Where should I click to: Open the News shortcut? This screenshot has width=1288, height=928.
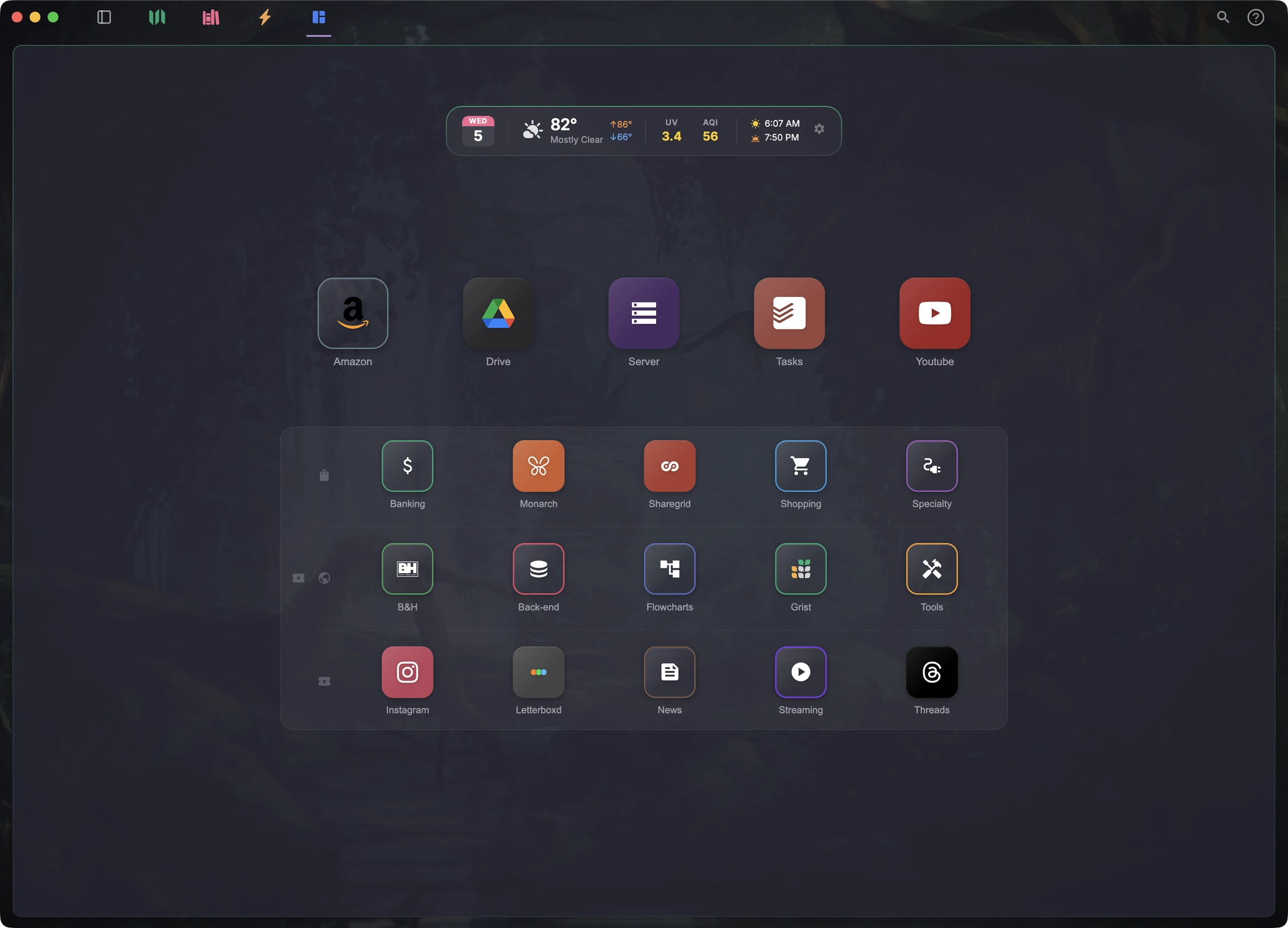click(x=670, y=672)
